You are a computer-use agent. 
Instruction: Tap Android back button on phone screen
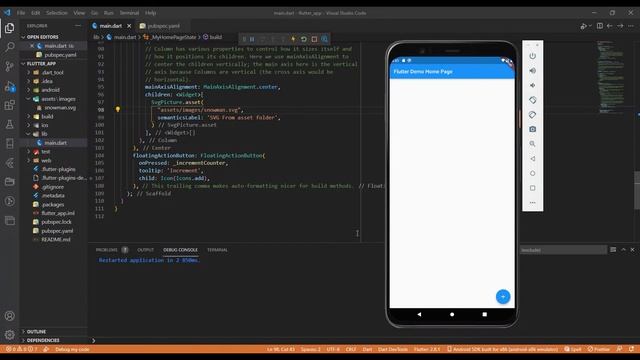pos(419,314)
